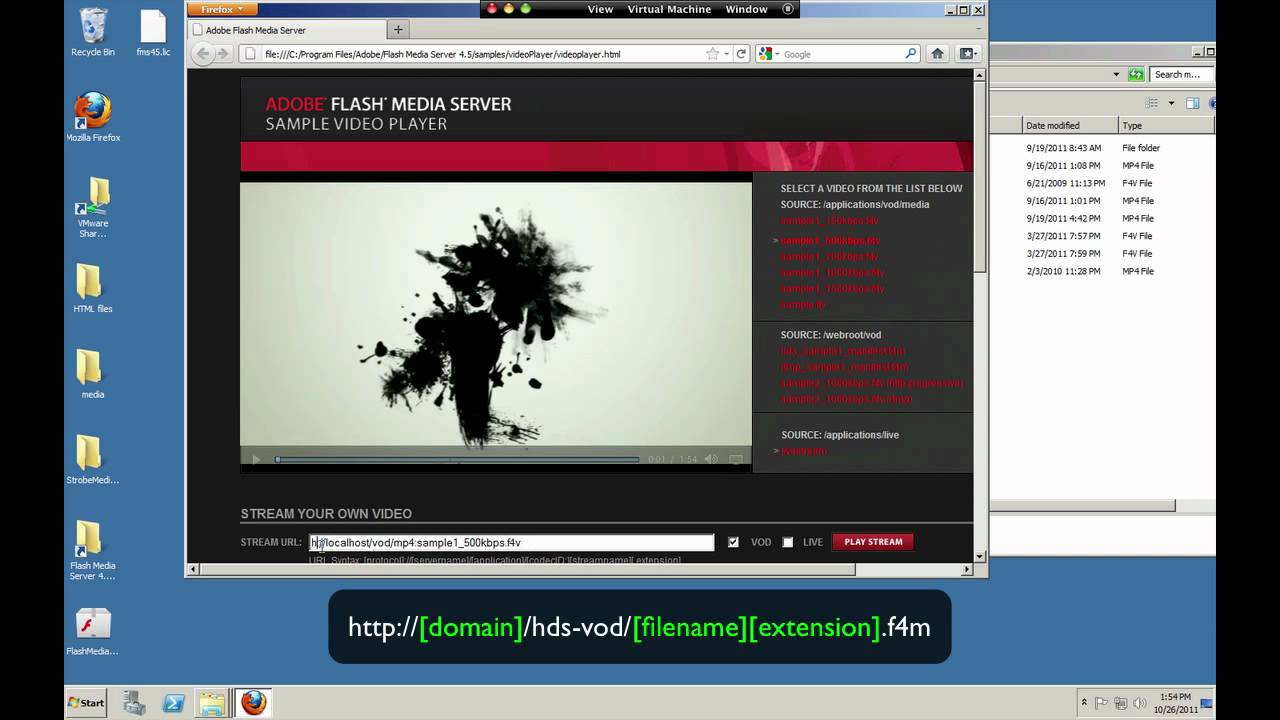1280x720 pixels.
Task: Click the Firefox address bar
Action: (x=480, y=54)
